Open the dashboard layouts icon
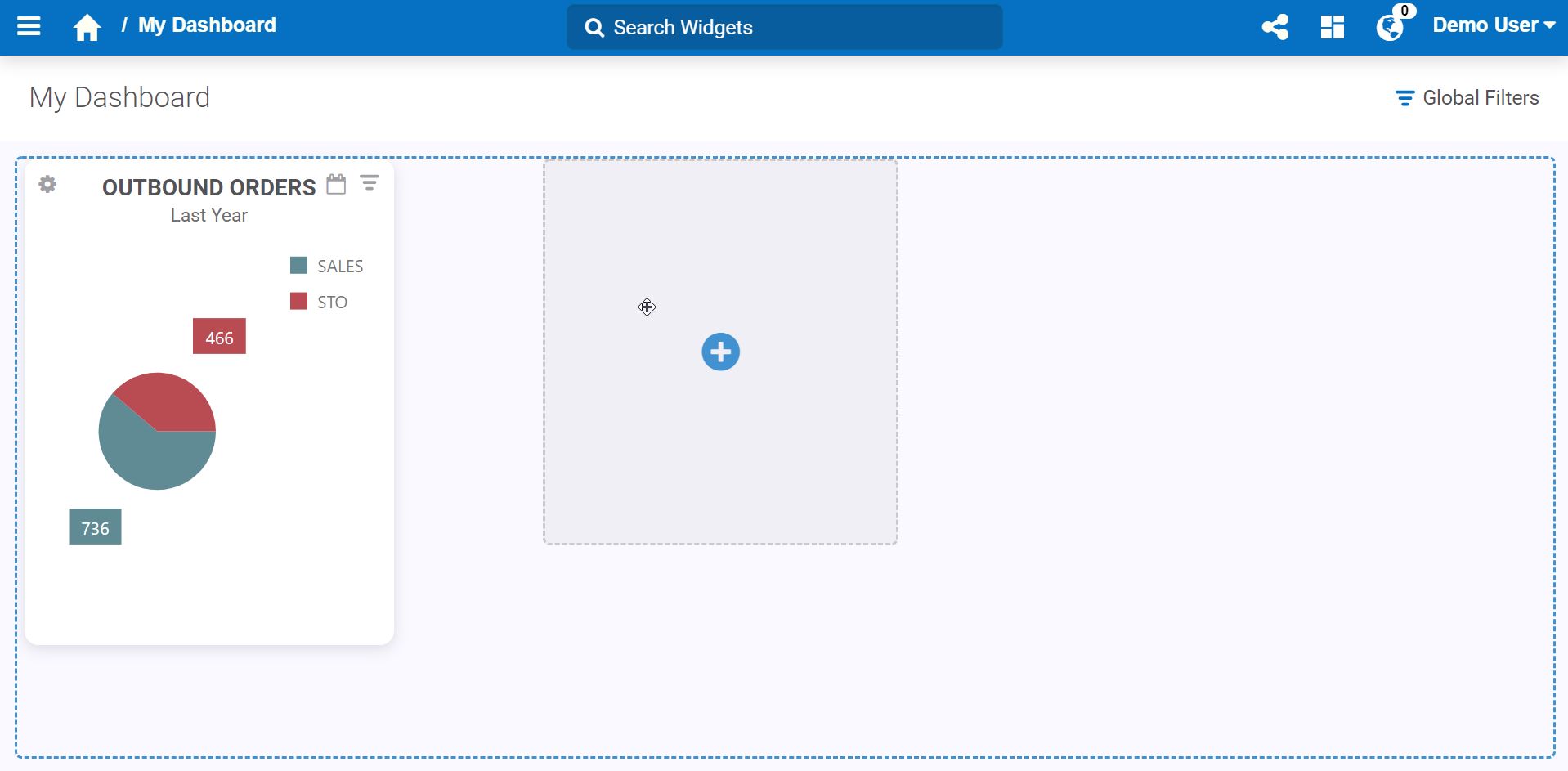Viewport: 1568px width, 771px height. [1331, 27]
